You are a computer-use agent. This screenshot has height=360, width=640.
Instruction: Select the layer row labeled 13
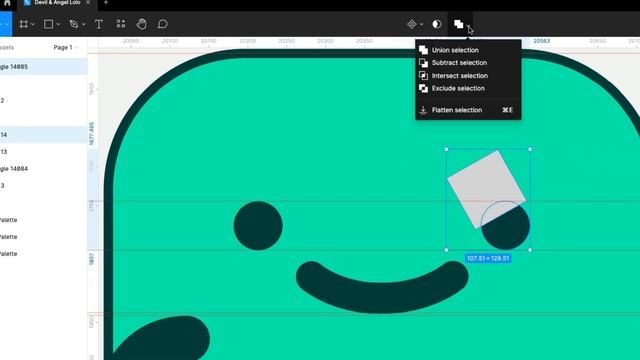43,152
